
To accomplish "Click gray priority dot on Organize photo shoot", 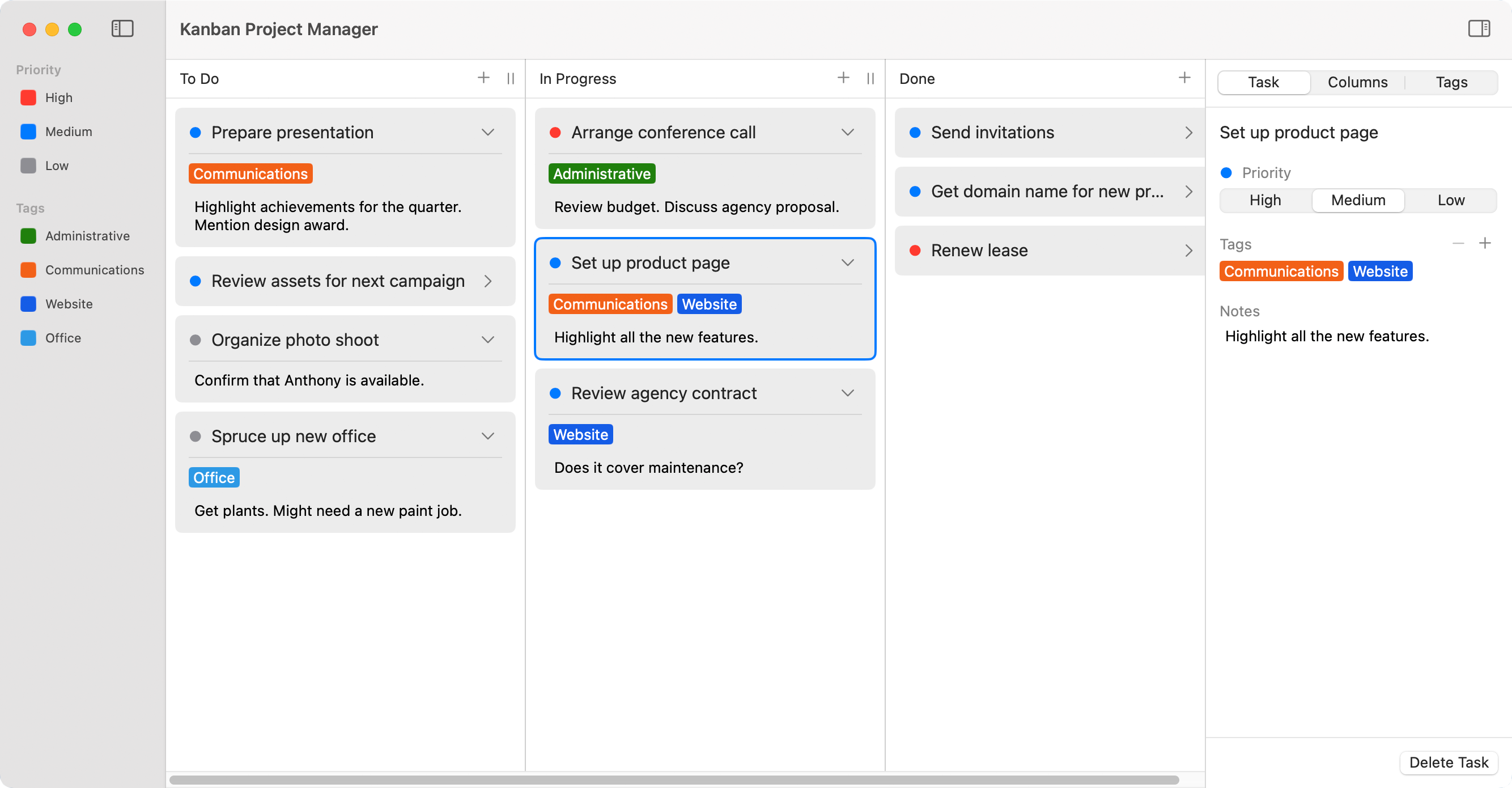I will point(196,340).
